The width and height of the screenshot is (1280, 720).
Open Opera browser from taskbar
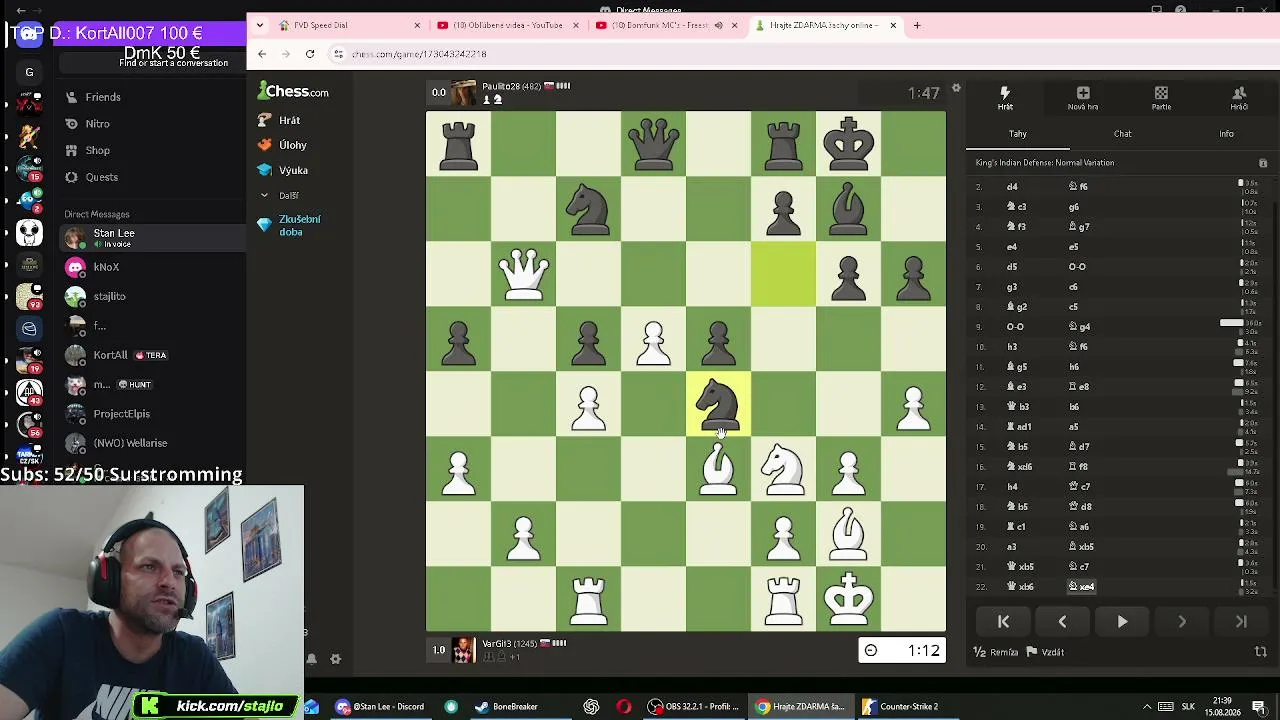tap(624, 707)
